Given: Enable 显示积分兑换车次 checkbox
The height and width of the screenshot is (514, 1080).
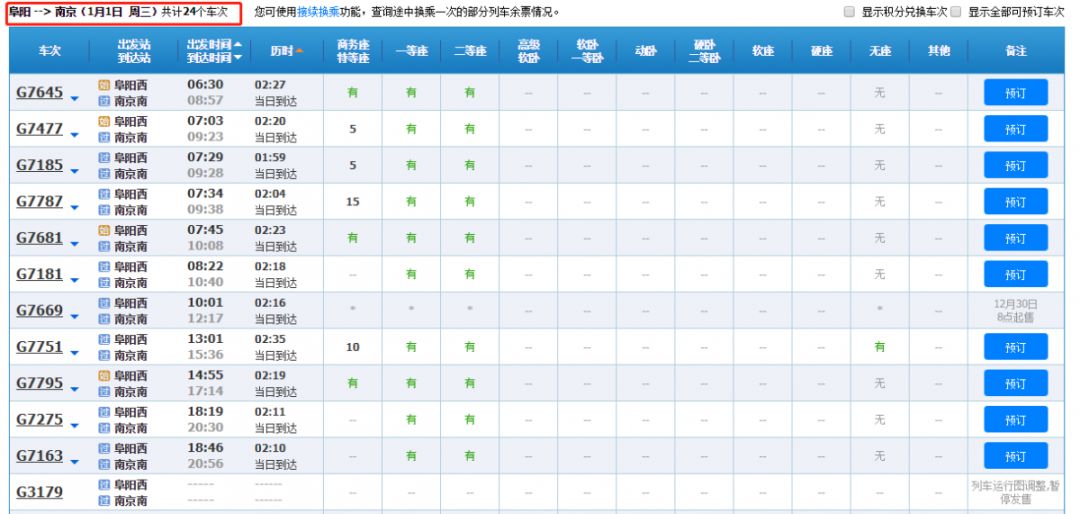Looking at the screenshot, I should [x=849, y=12].
